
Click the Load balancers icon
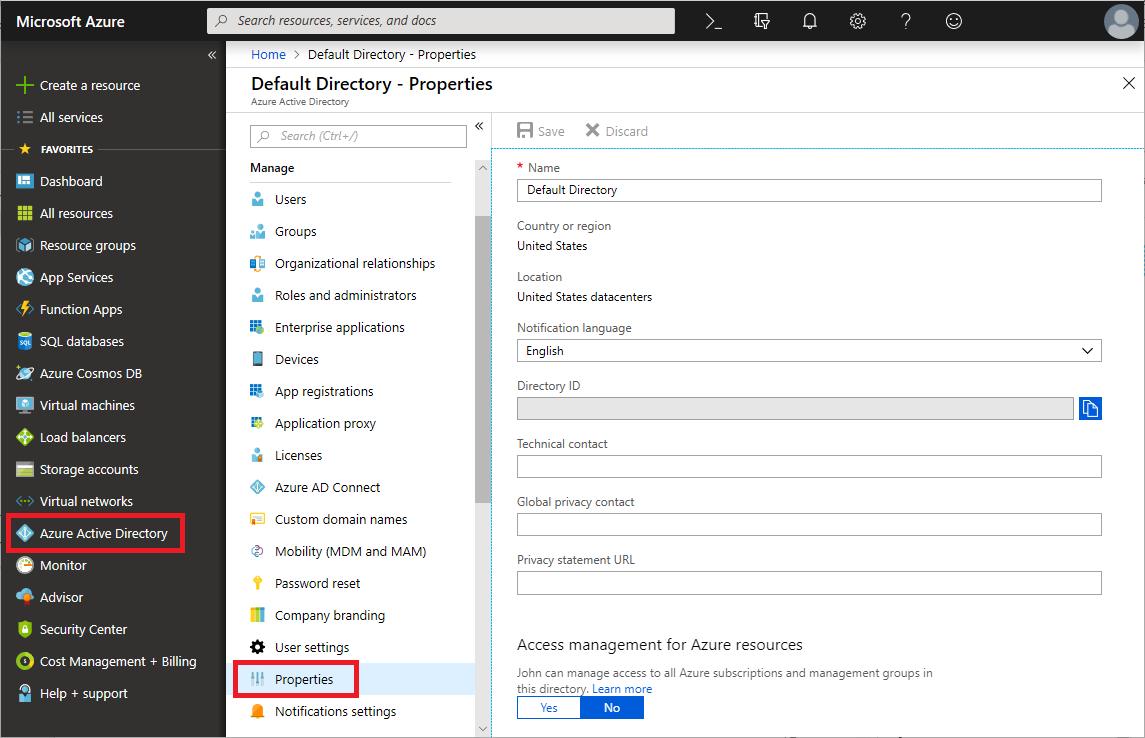[25, 437]
